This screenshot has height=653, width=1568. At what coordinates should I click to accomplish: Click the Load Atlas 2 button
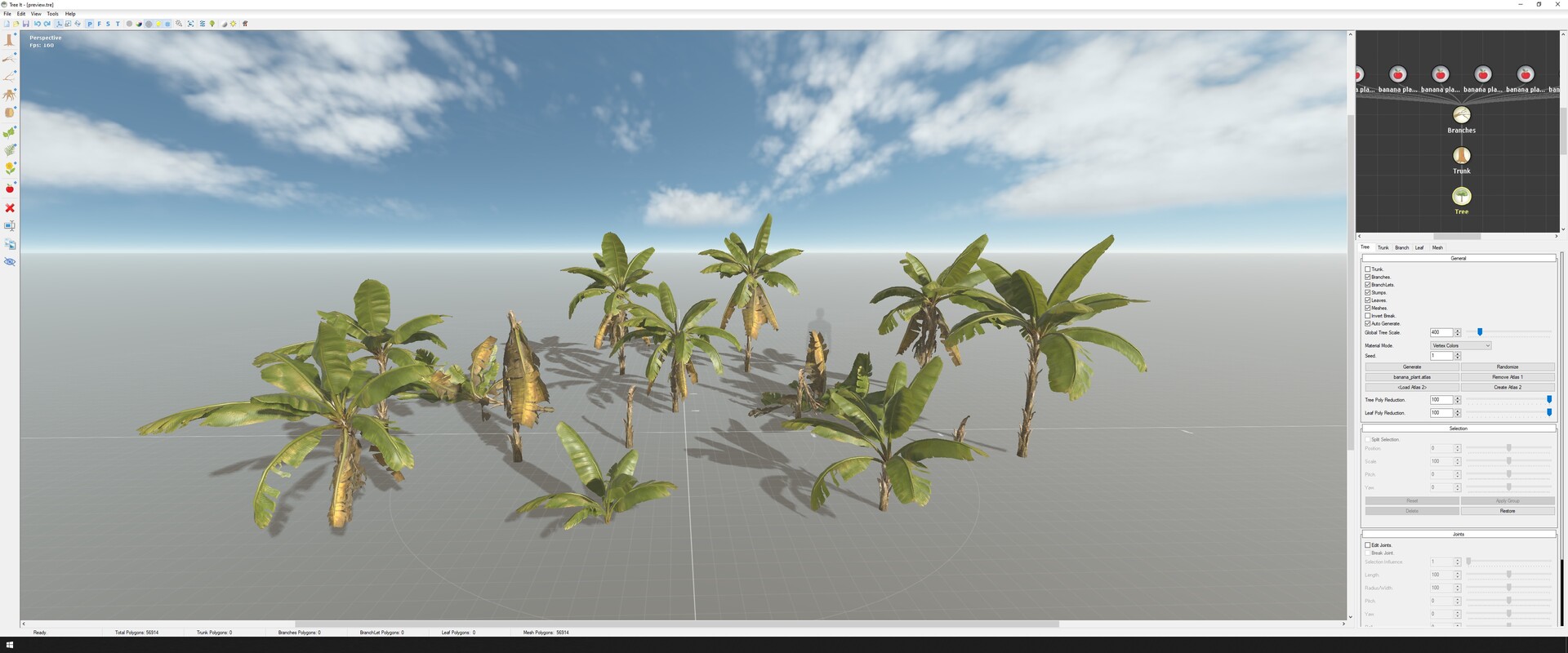coord(1412,387)
